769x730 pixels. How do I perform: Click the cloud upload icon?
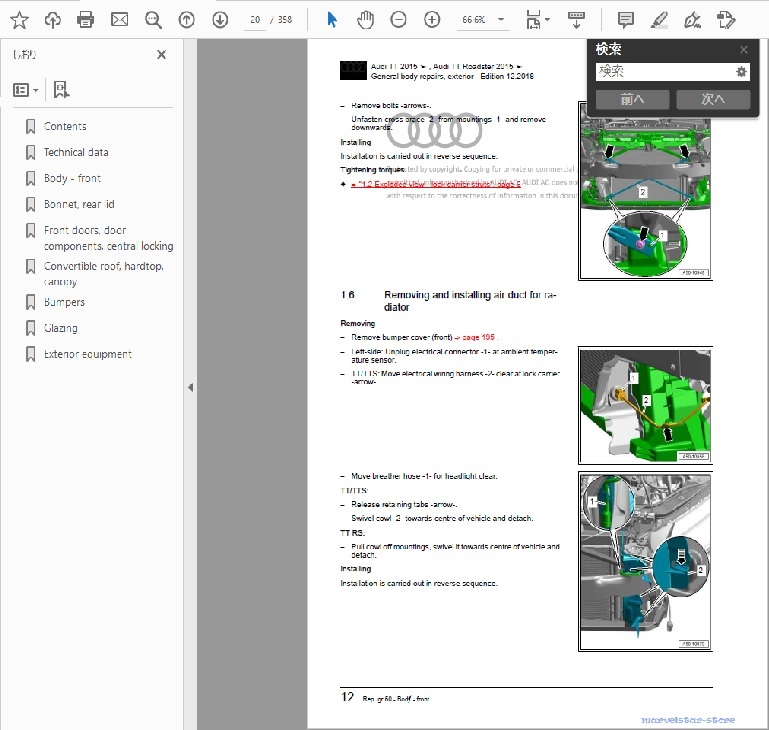[x=53, y=20]
